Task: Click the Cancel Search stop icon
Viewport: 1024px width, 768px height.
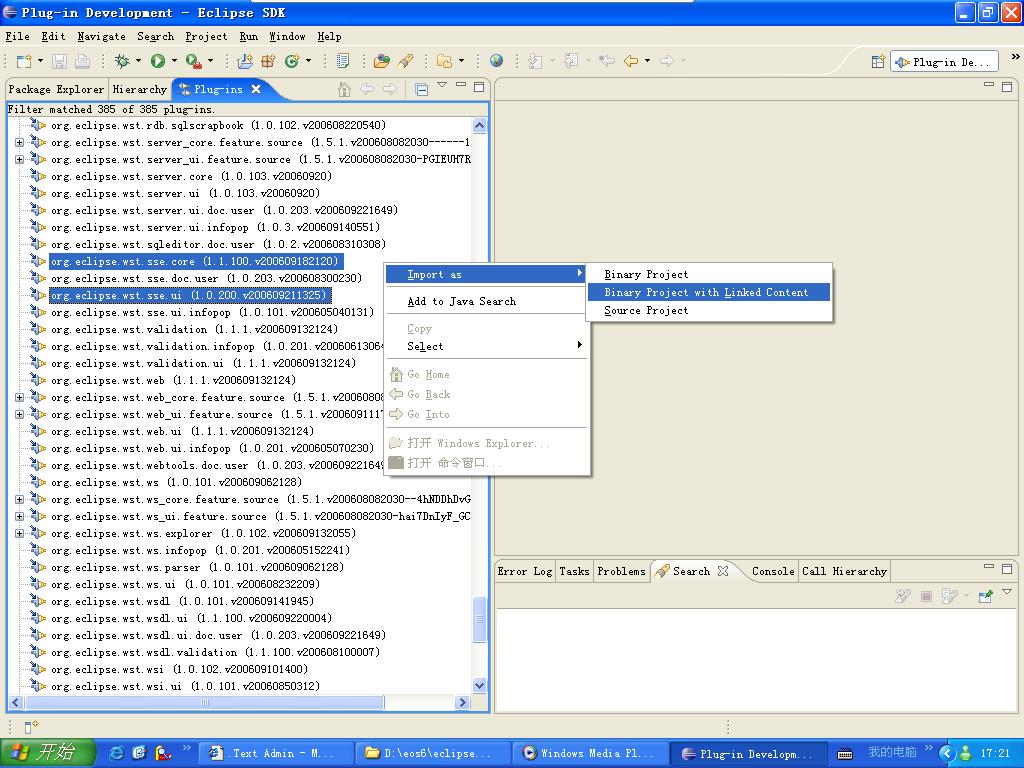Action: coord(926,596)
